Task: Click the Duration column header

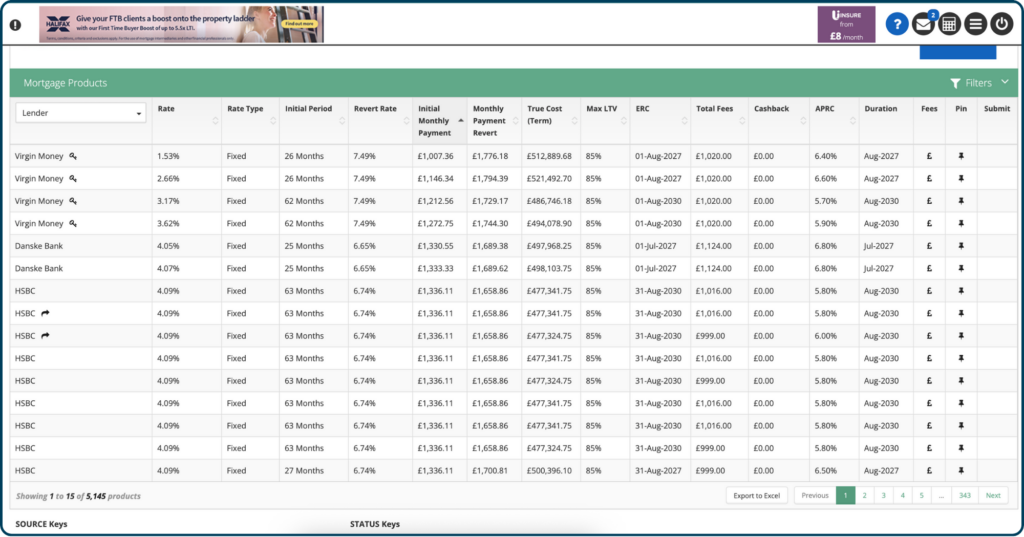Action: [x=880, y=108]
